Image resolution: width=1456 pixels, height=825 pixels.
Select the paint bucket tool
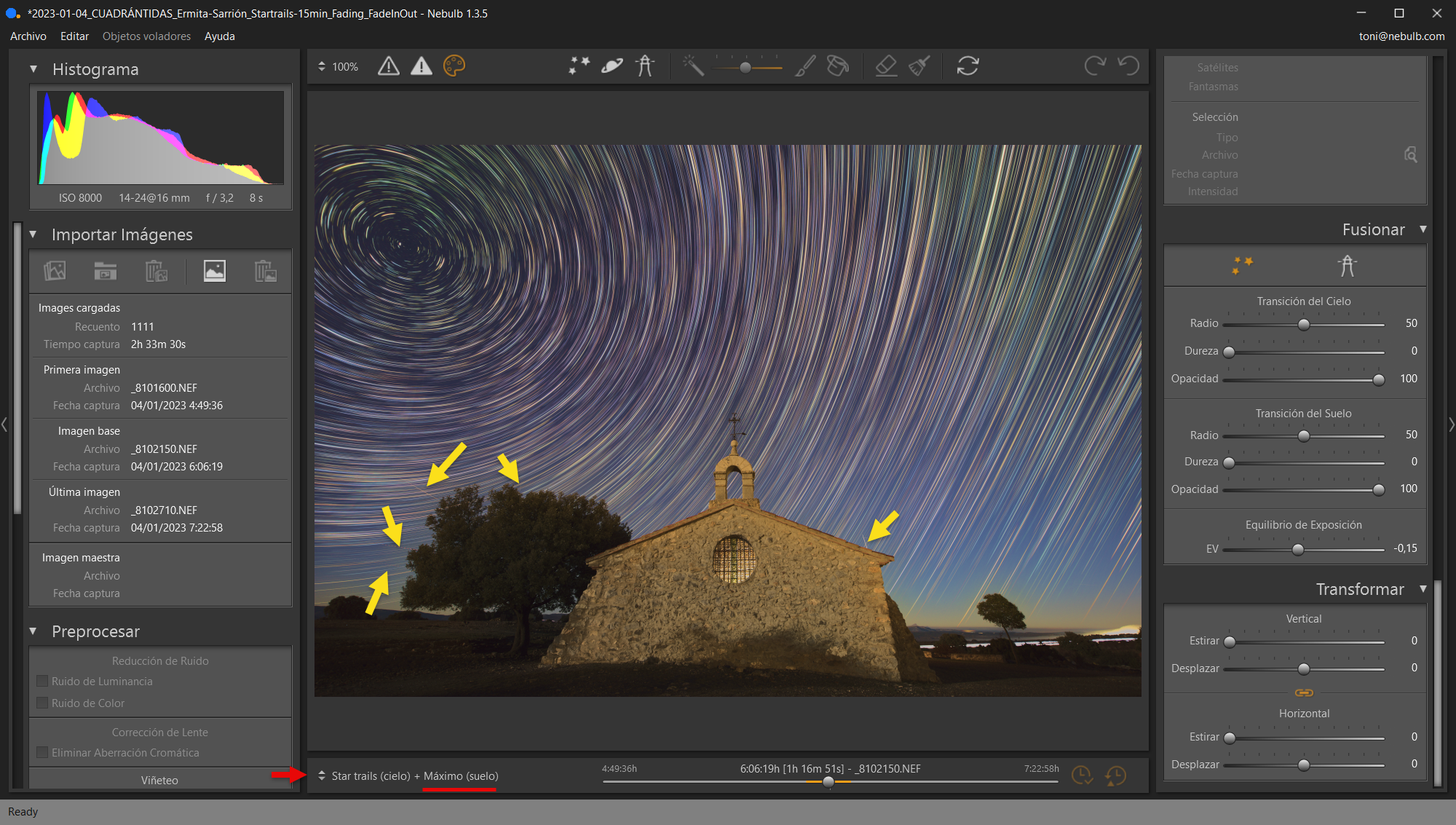pos(838,66)
